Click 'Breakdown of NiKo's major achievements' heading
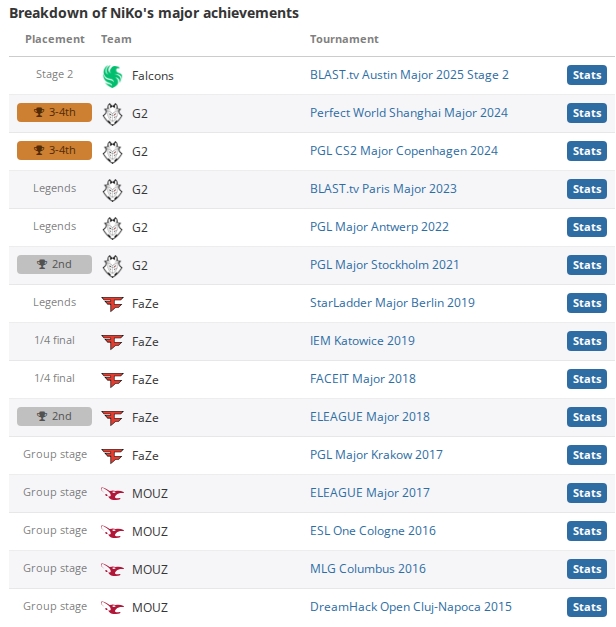This screenshot has width=616, height=627. coord(154,13)
